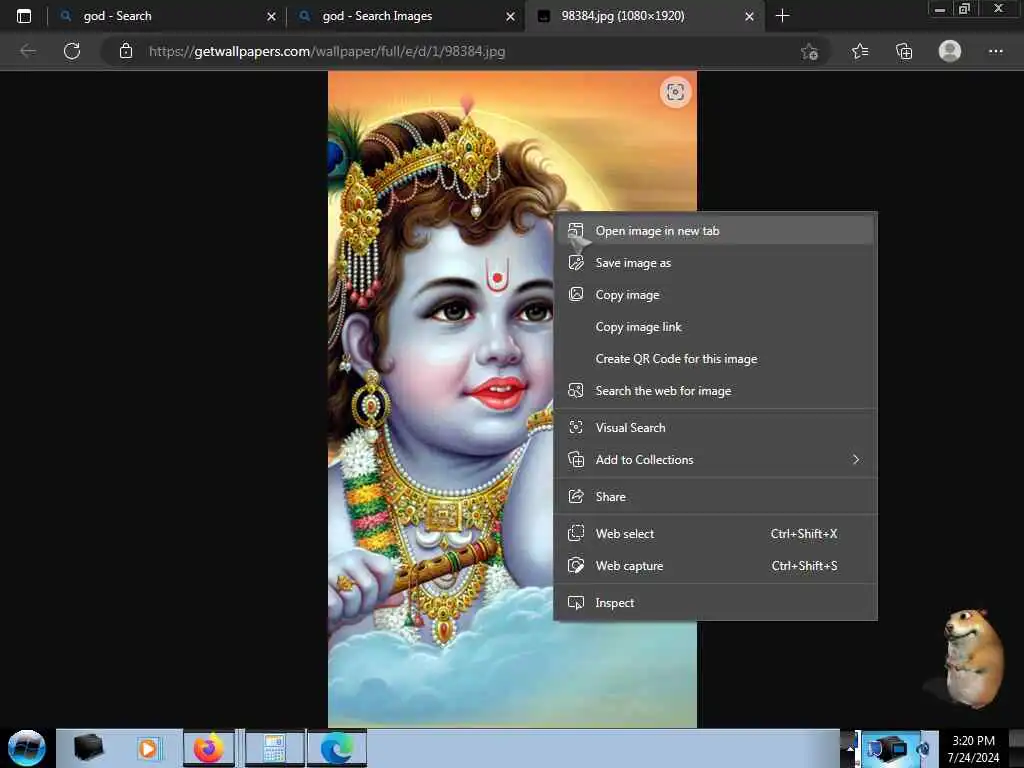
Task: Add this page to favorites star-plus icon
Action: [x=810, y=52]
